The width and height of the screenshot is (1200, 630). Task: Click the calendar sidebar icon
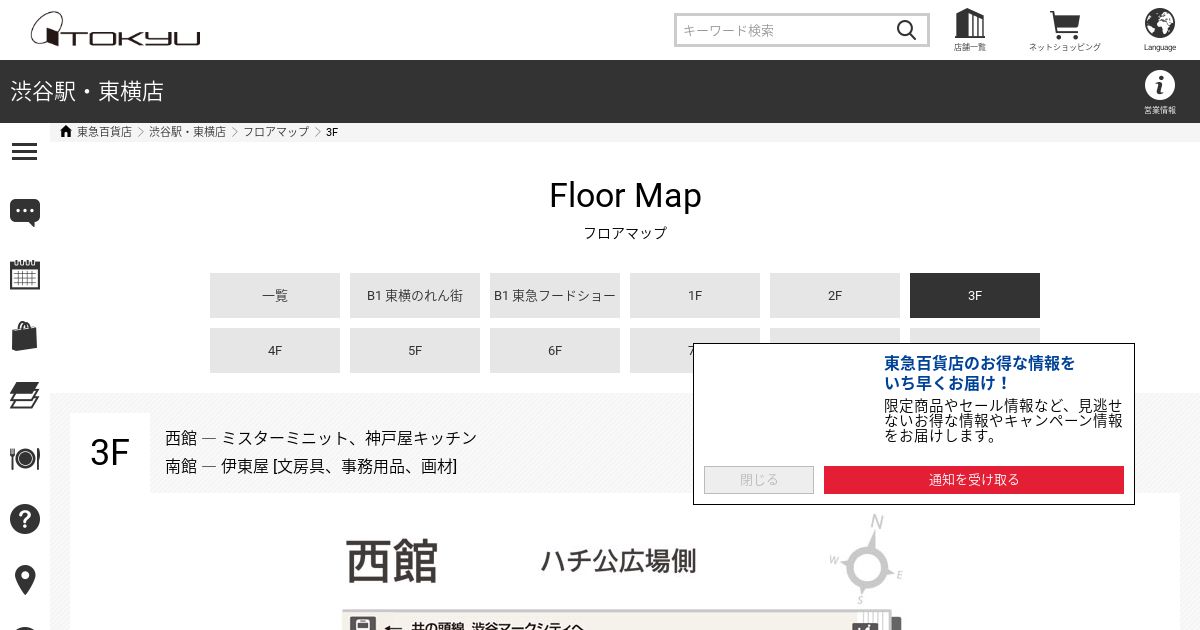coord(25,274)
